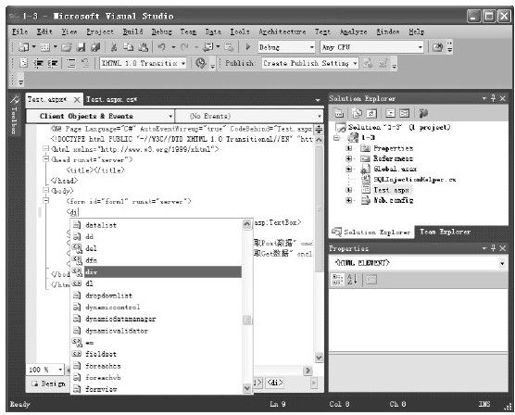This screenshot has width=515, height=415.
Task: Switch to the Design view tab
Action: tap(49, 384)
